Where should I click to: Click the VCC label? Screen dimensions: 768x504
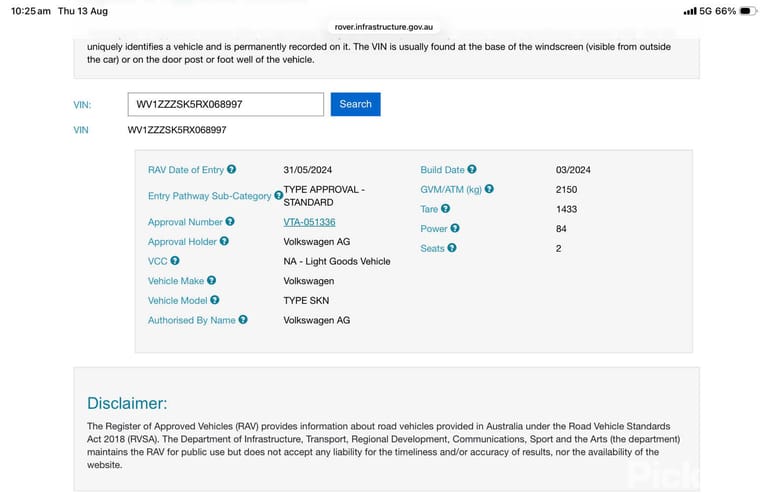point(158,262)
